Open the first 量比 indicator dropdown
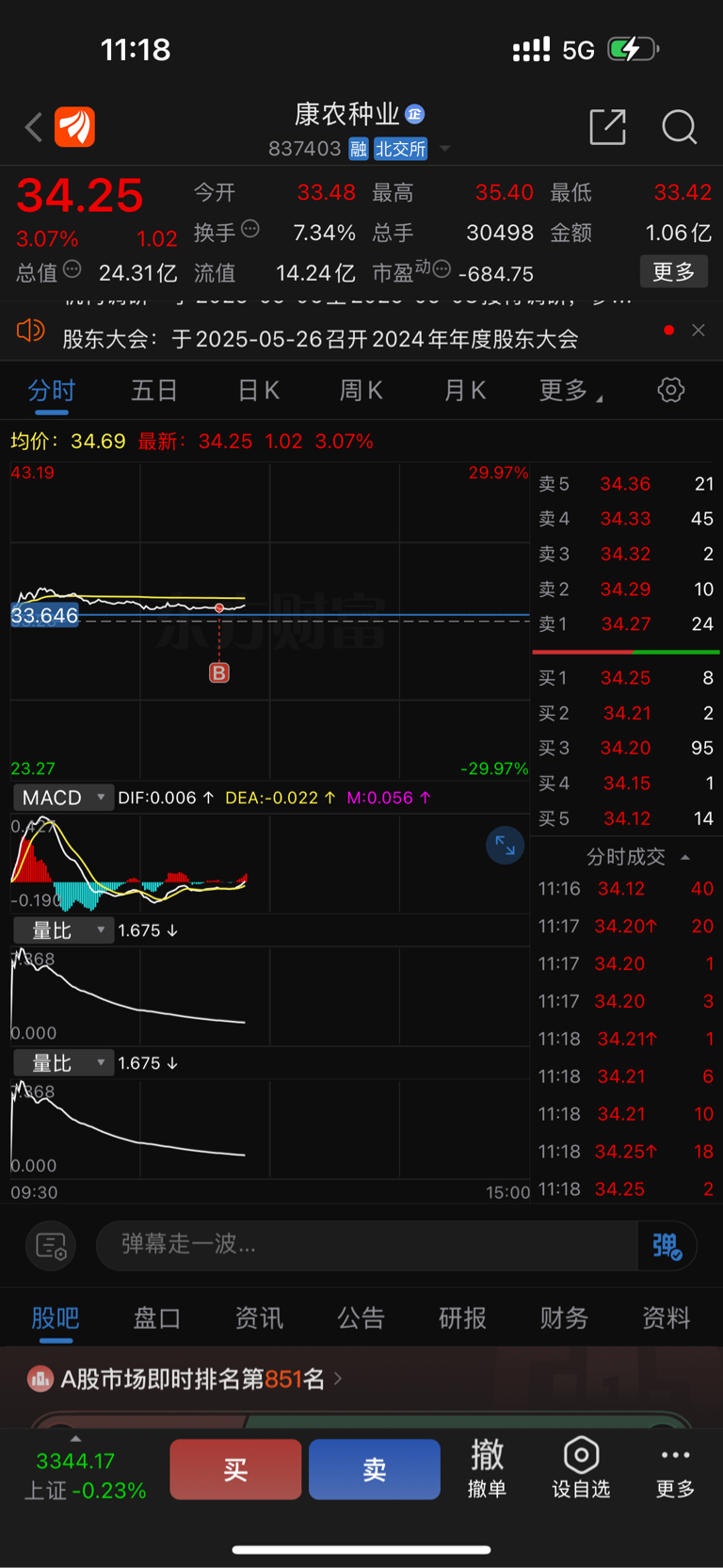This screenshot has height=1568, width=723. [x=63, y=930]
